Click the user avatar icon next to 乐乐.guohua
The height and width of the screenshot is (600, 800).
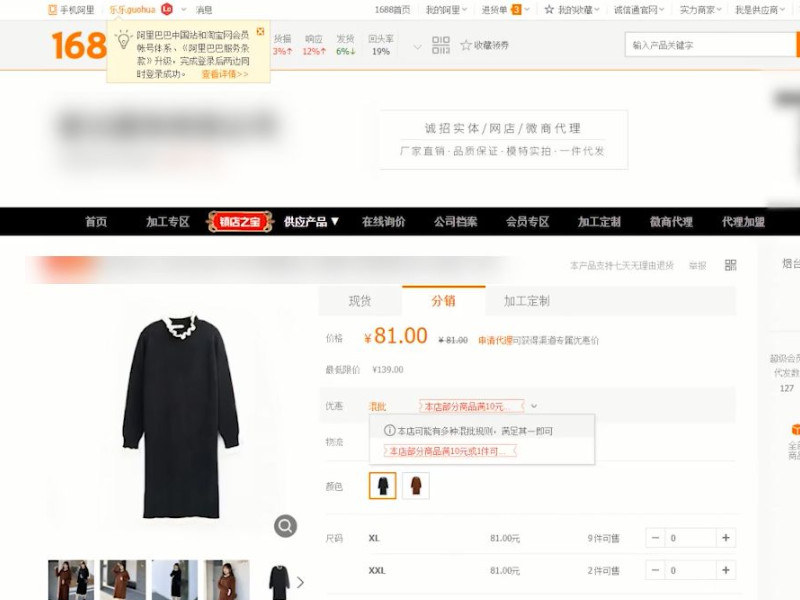click(x=165, y=8)
